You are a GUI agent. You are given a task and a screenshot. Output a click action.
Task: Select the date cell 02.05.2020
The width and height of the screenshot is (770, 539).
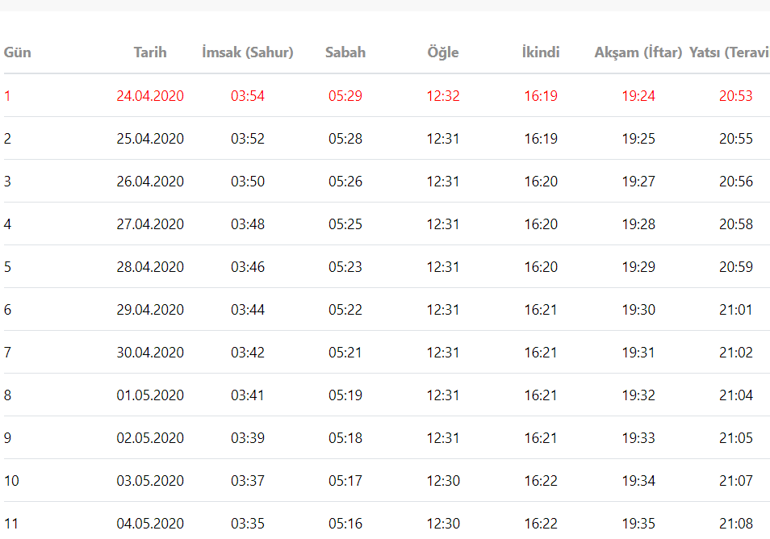point(150,438)
